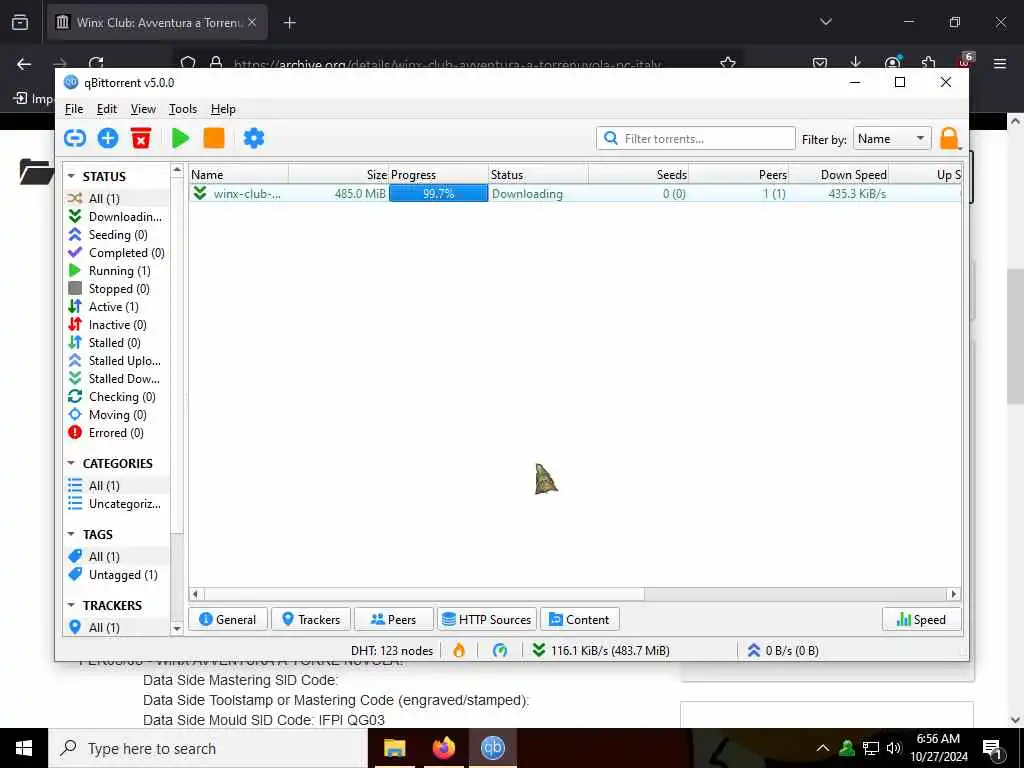Select Checking (0) filter
The height and width of the screenshot is (768, 1024).
[x=116, y=396]
